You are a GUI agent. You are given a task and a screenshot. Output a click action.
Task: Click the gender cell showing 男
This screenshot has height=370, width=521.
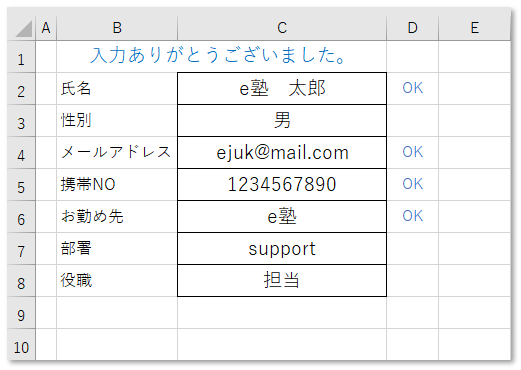coord(282,121)
